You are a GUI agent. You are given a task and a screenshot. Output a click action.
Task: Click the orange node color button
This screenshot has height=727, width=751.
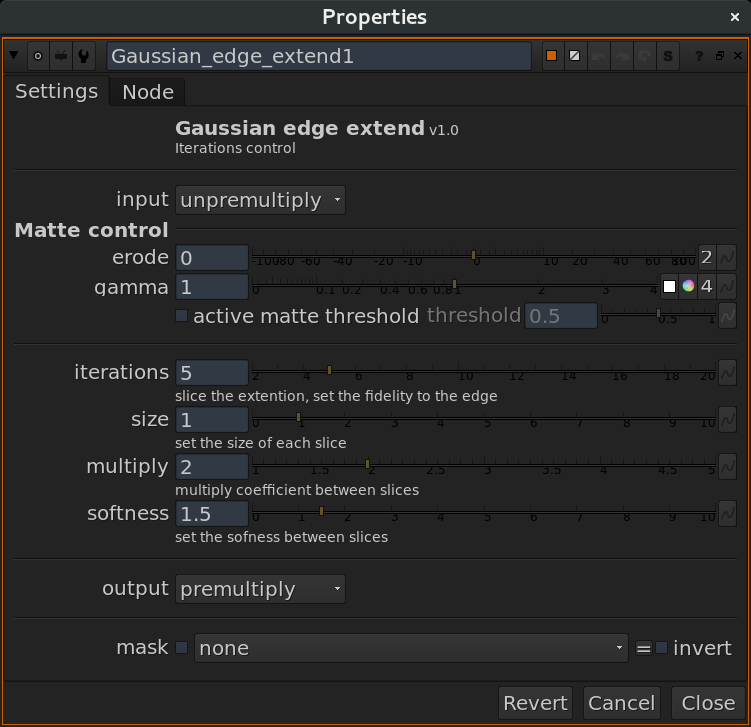551,56
